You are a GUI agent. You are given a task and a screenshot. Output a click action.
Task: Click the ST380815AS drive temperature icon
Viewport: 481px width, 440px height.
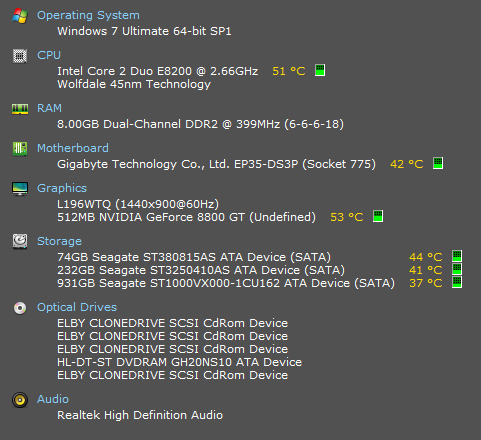tap(457, 256)
